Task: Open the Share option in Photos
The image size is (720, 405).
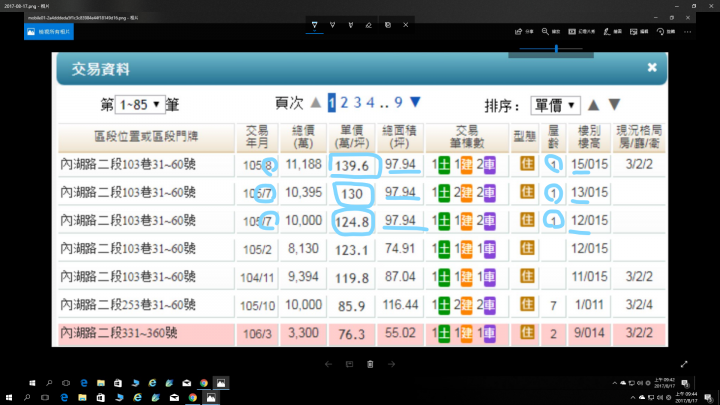Action: coord(524,32)
